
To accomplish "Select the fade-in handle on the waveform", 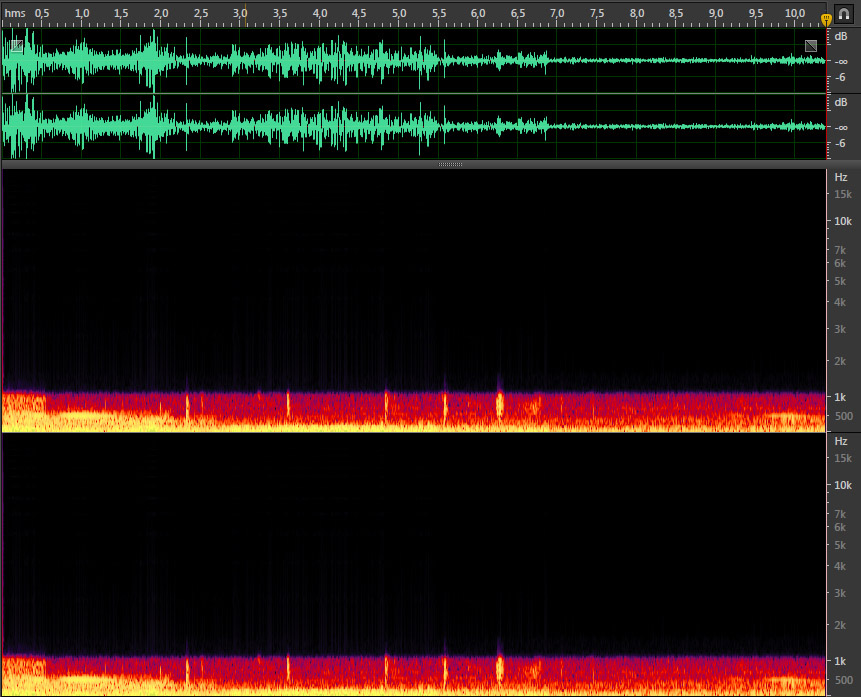I will 17,46.
